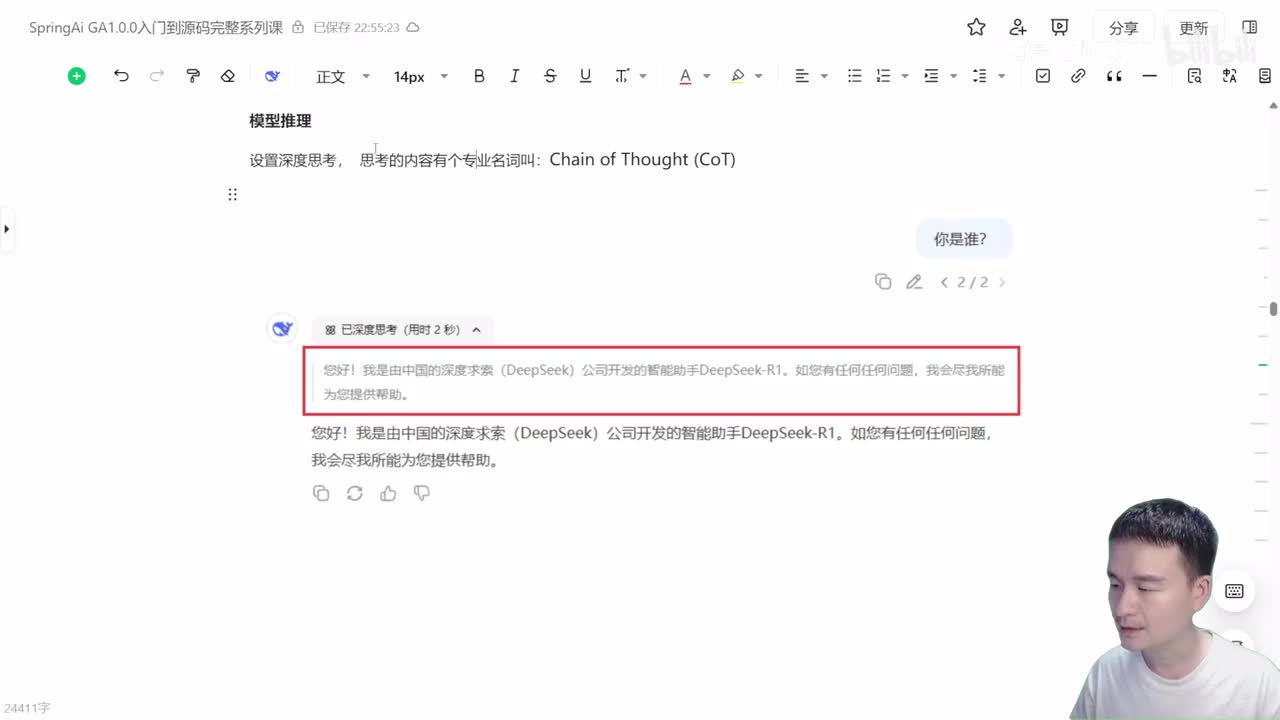Open font color dropdown arrow
1280x720 pixels.
[707, 76]
